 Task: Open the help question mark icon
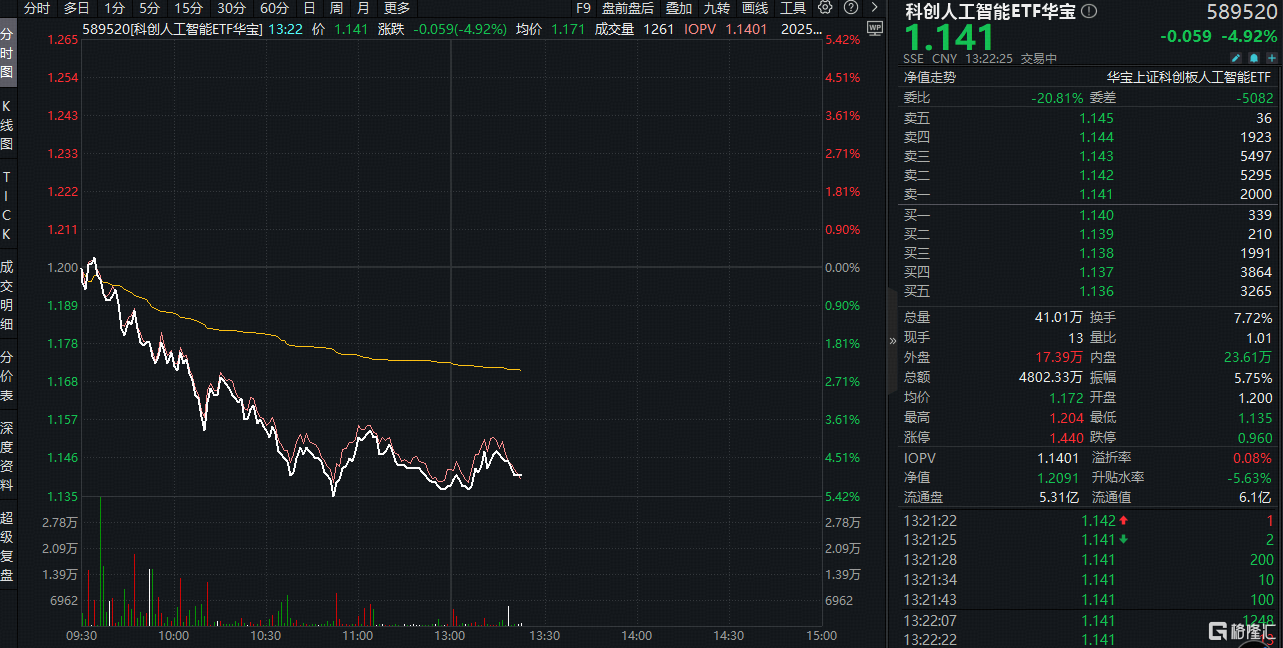point(849,8)
